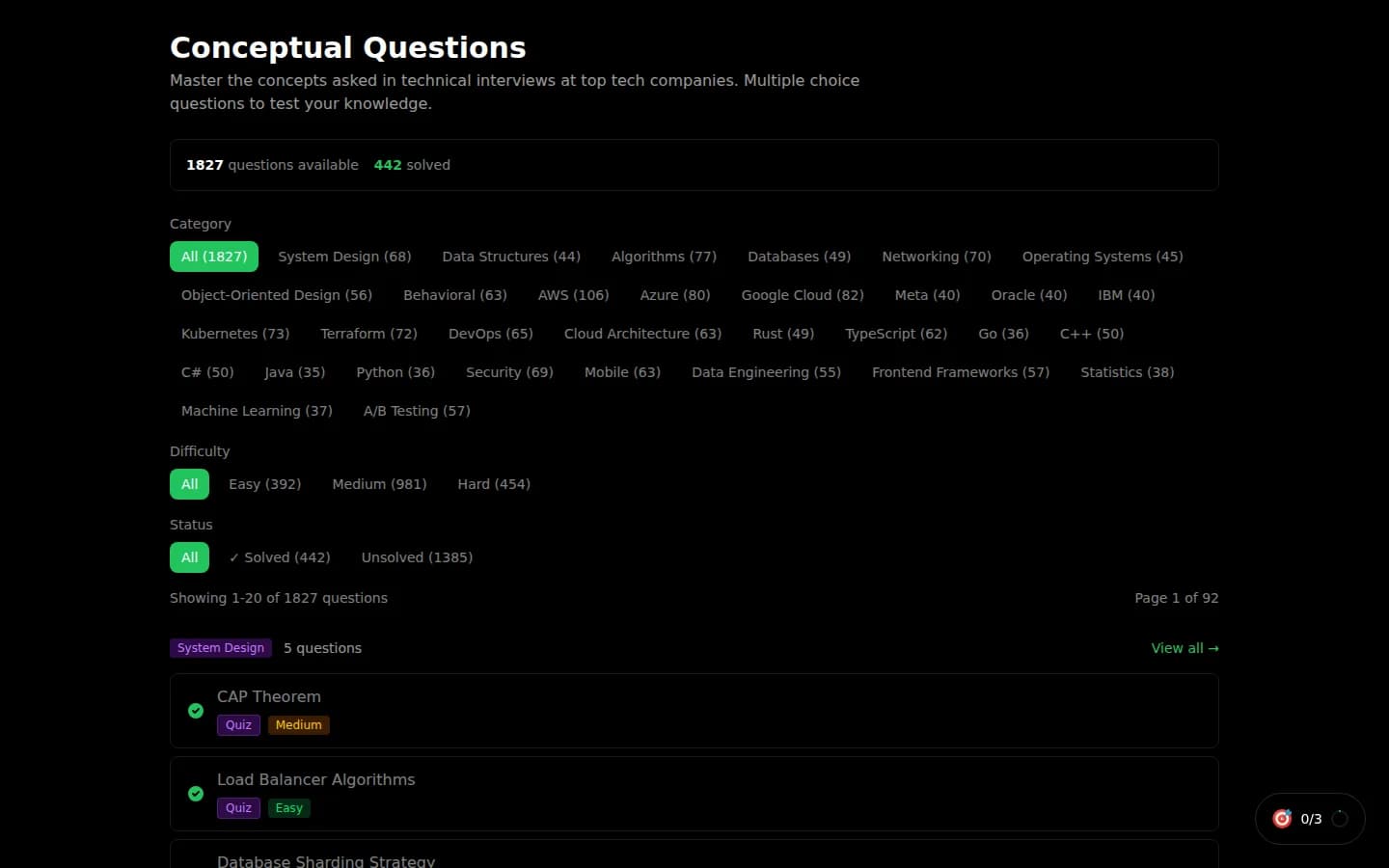Open the Database Sharding Strategy question
This screenshot has width=1389, height=868.
tap(694, 854)
